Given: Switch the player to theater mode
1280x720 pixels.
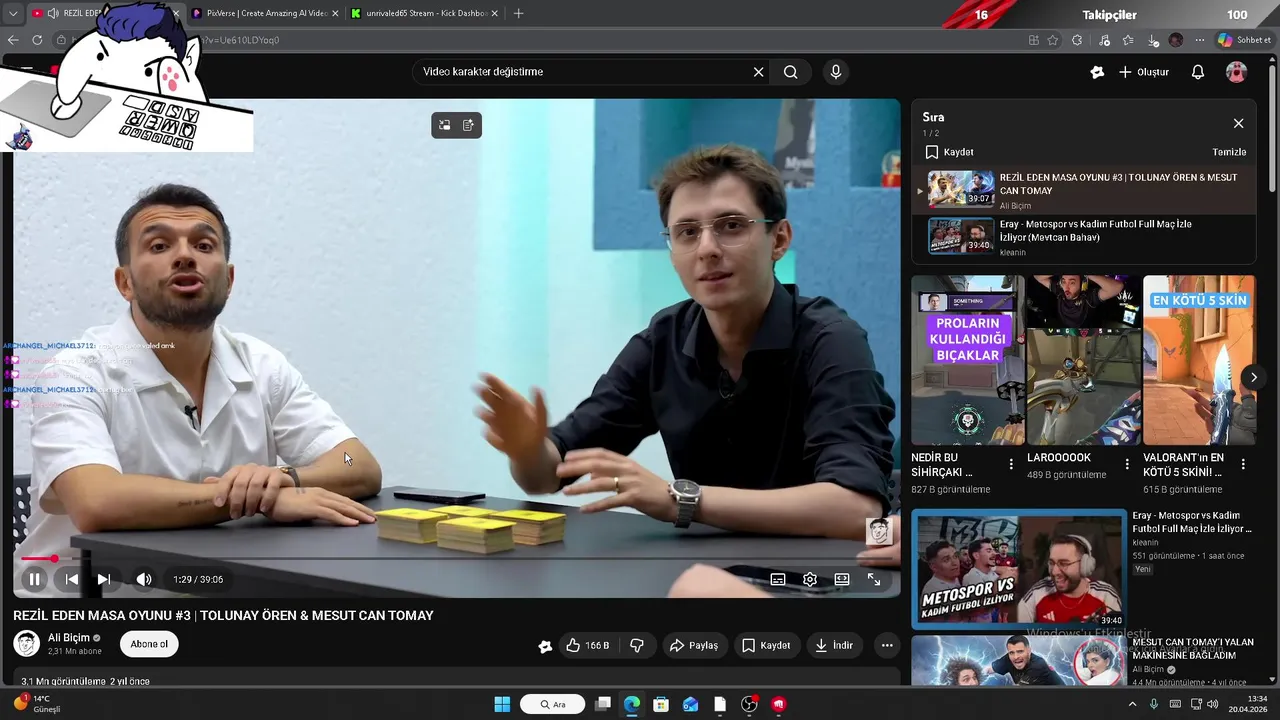Looking at the screenshot, I should 842,579.
